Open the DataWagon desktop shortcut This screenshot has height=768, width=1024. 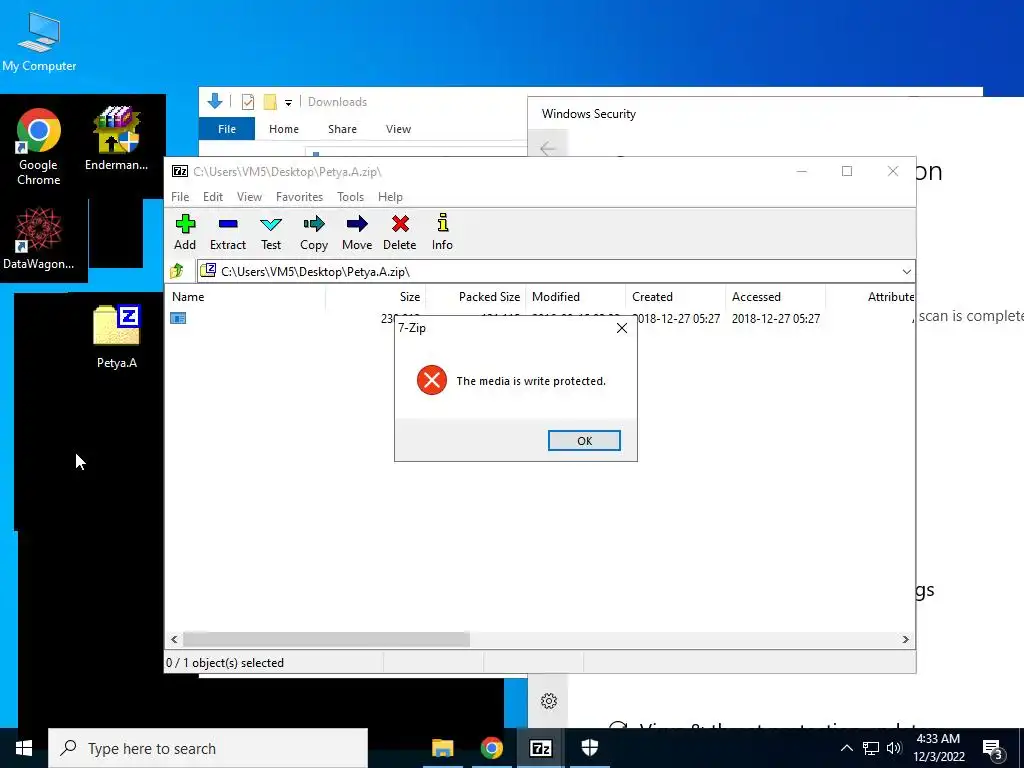pos(39,238)
